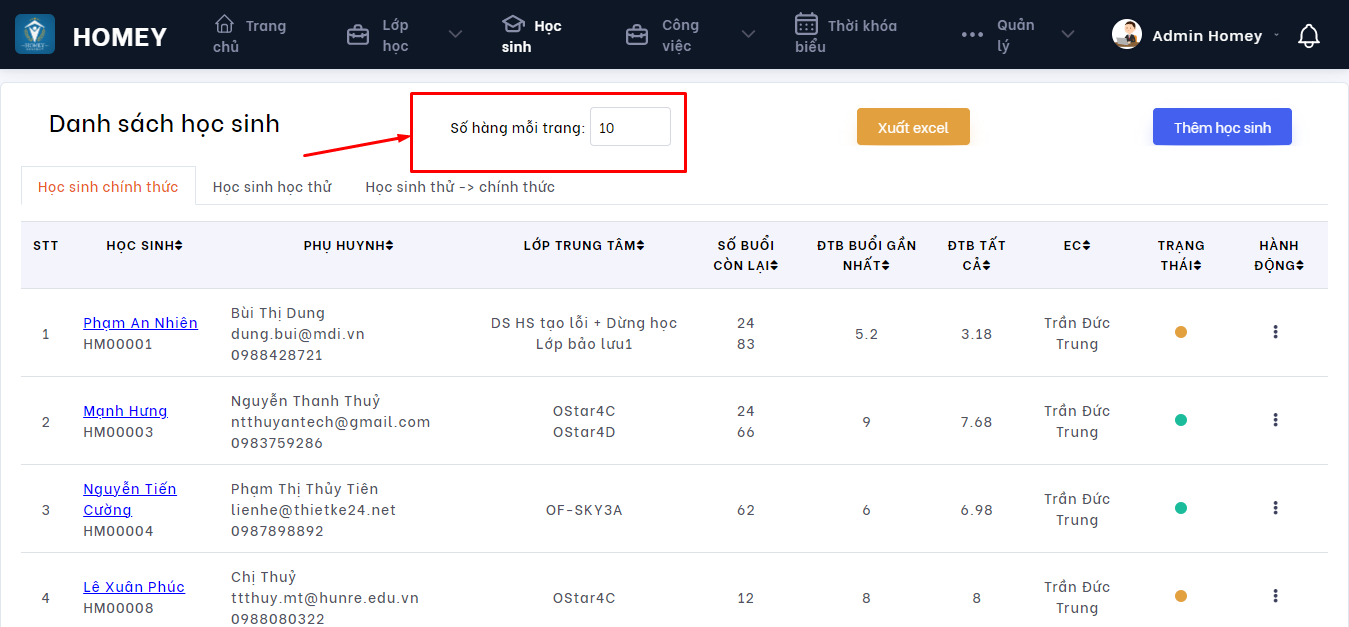The height and width of the screenshot is (627, 1349).
Task: Click the Xuất excel button
Action: [913, 127]
